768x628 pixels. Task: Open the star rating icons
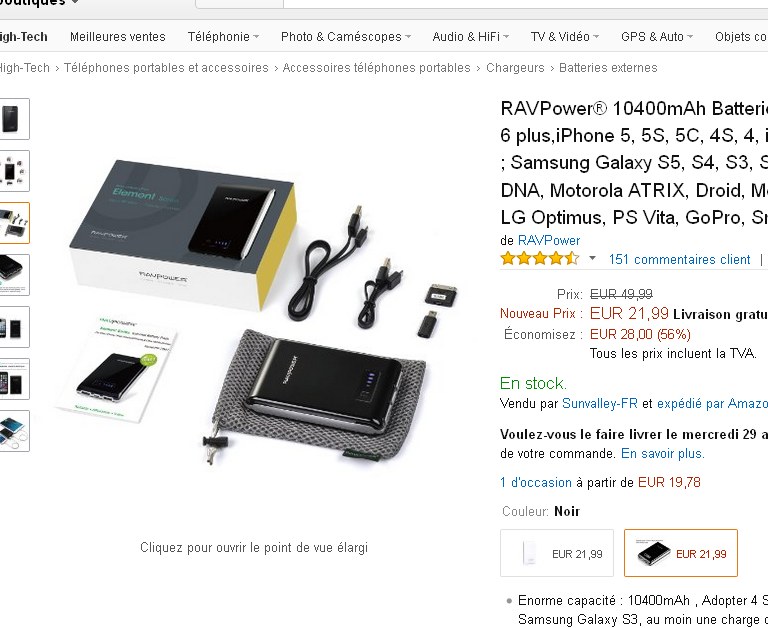540,259
